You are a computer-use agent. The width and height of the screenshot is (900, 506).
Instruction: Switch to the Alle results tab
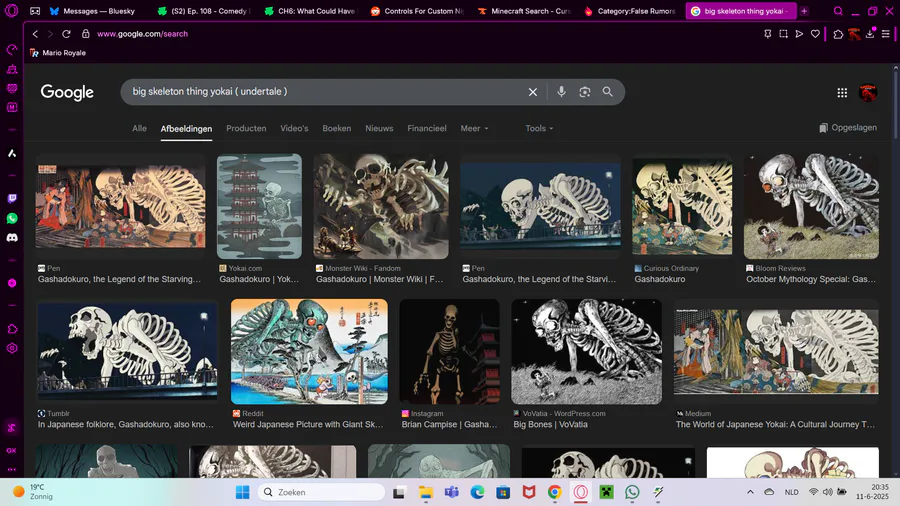point(139,129)
